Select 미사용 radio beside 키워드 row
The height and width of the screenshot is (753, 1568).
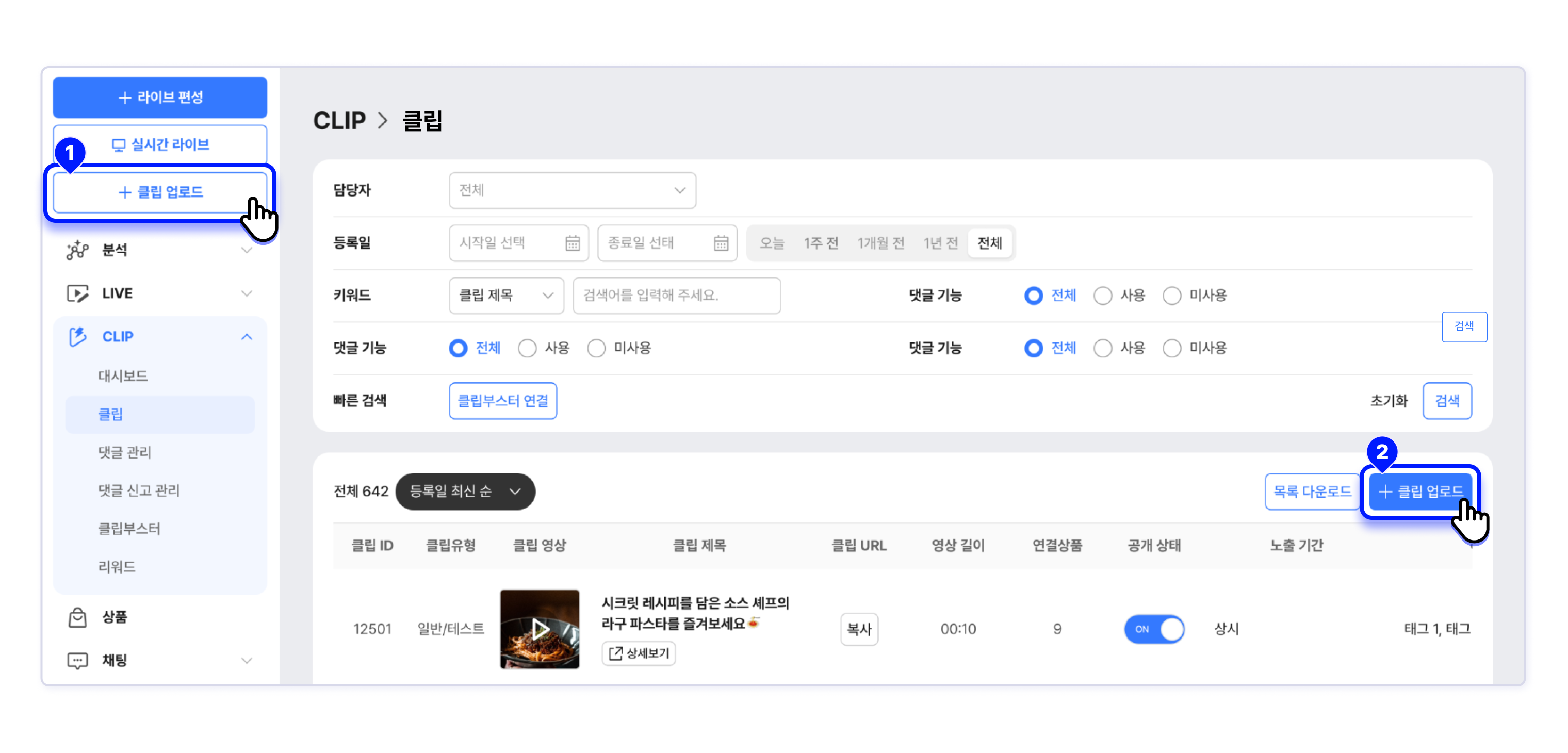click(x=1172, y=296)
